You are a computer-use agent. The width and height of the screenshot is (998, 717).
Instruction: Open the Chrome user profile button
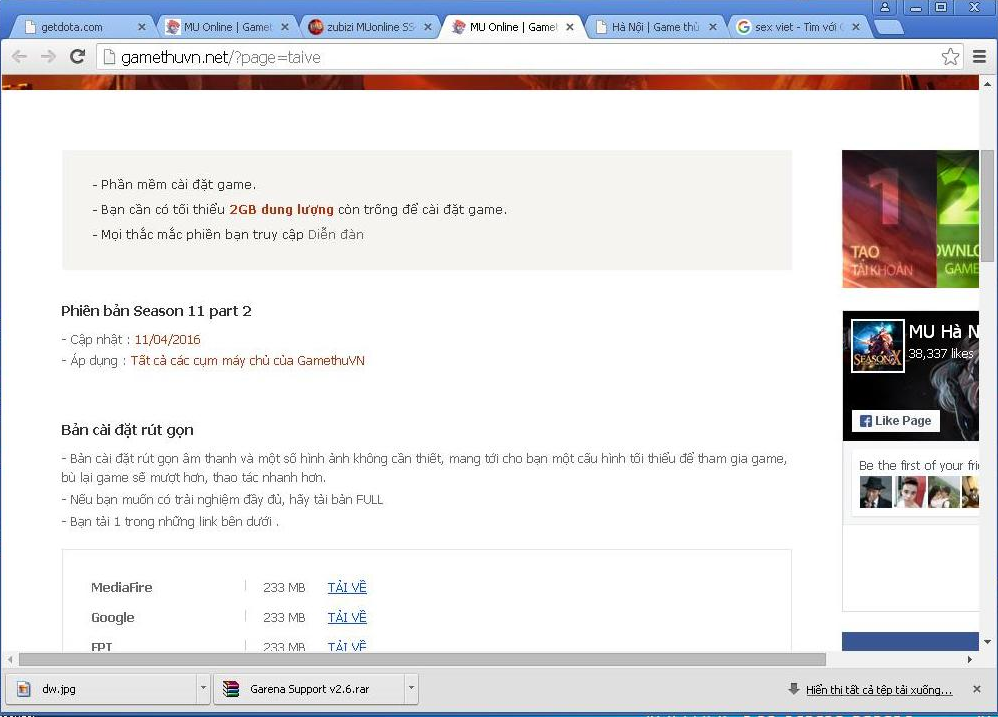885,7
